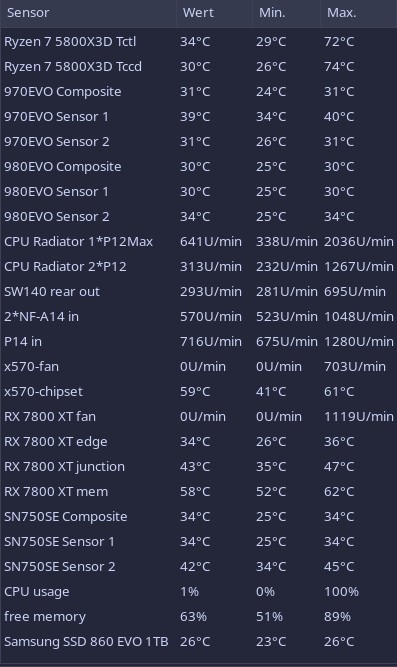Select the CPU Radiator 1*P12Max row
This screenshot has width=397, height=667.
198,242
